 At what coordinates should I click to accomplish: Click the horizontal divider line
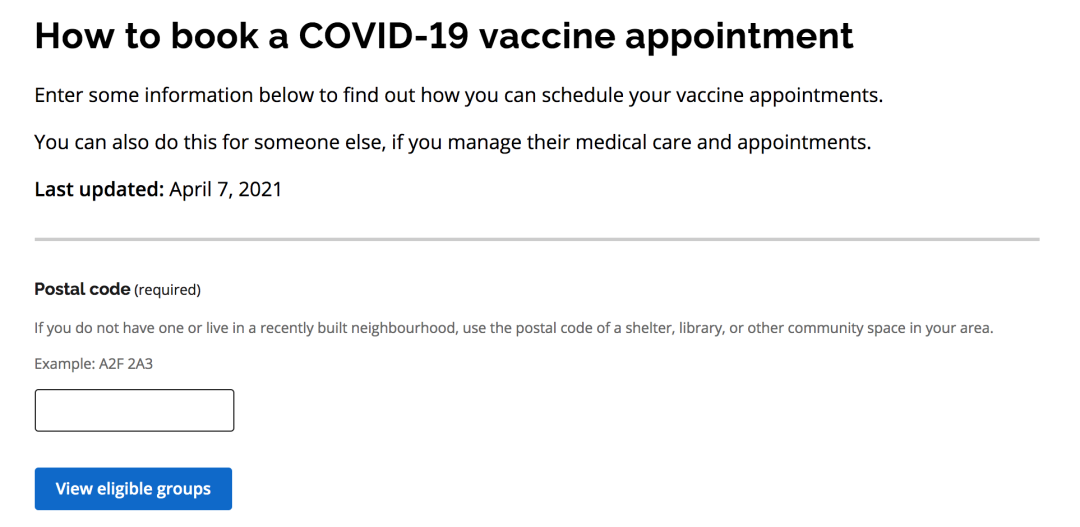(537, 239)
